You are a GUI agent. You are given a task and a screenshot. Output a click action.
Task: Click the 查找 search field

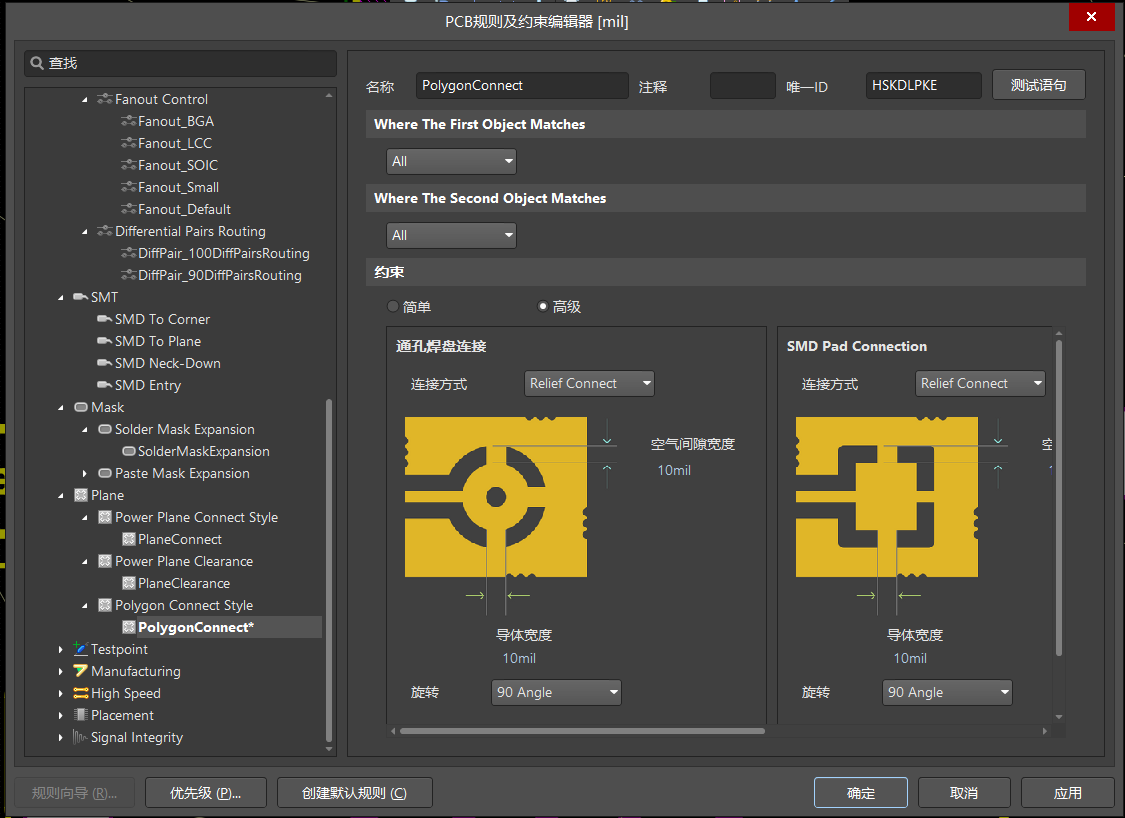click(180, 63)
